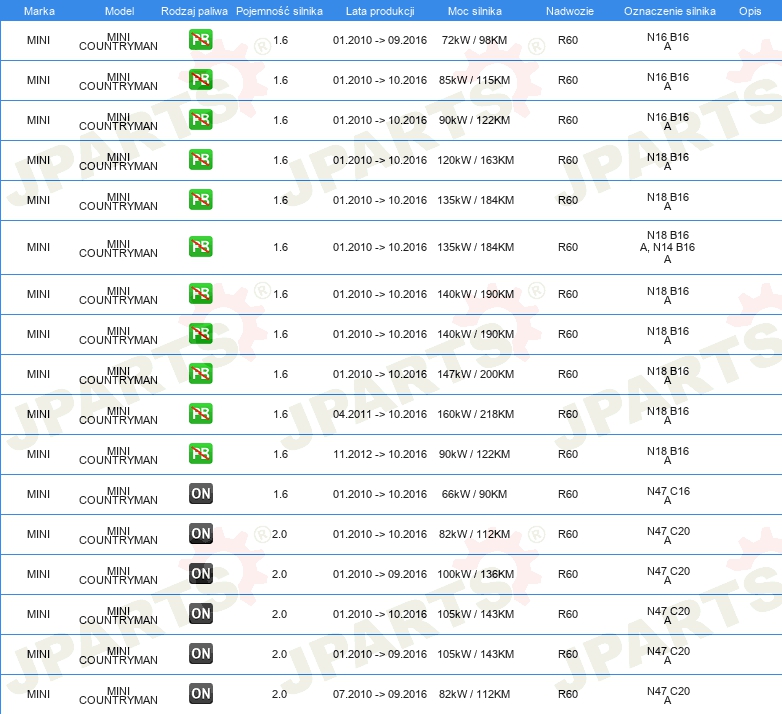Select the petrol fuel icon in the 120kW / 163KM row

(x=200, y=160)
